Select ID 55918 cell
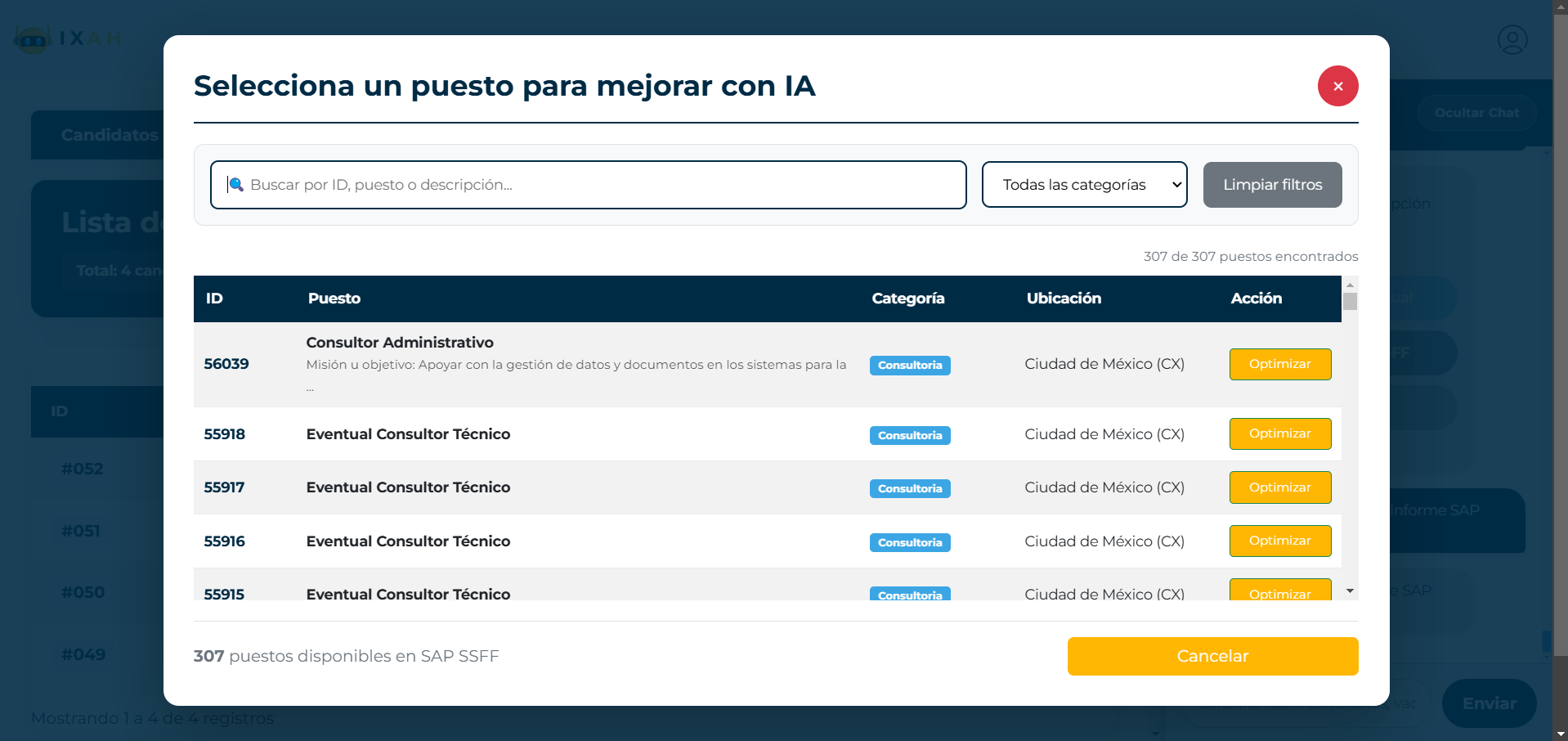The width and height of the screenshot is (1568, 741). 225,434
